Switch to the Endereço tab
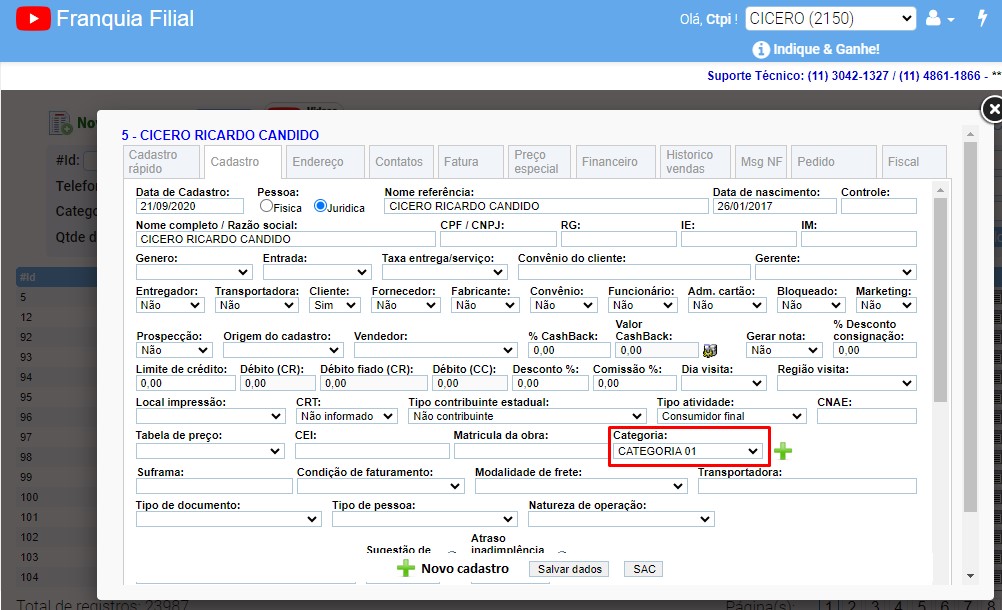Screen dimensions: 1002x610 [x=325, y=162]
